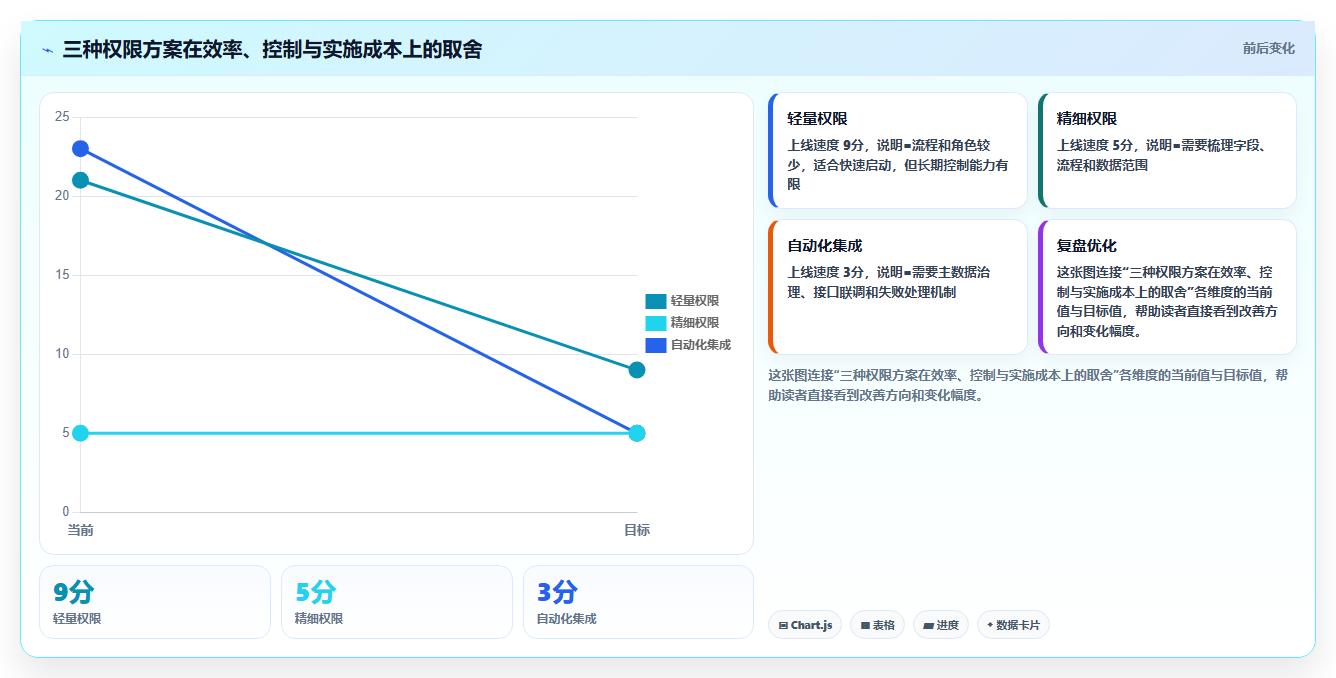Select 轻量权限 data point at 目标 (9)

pos(637,370)
